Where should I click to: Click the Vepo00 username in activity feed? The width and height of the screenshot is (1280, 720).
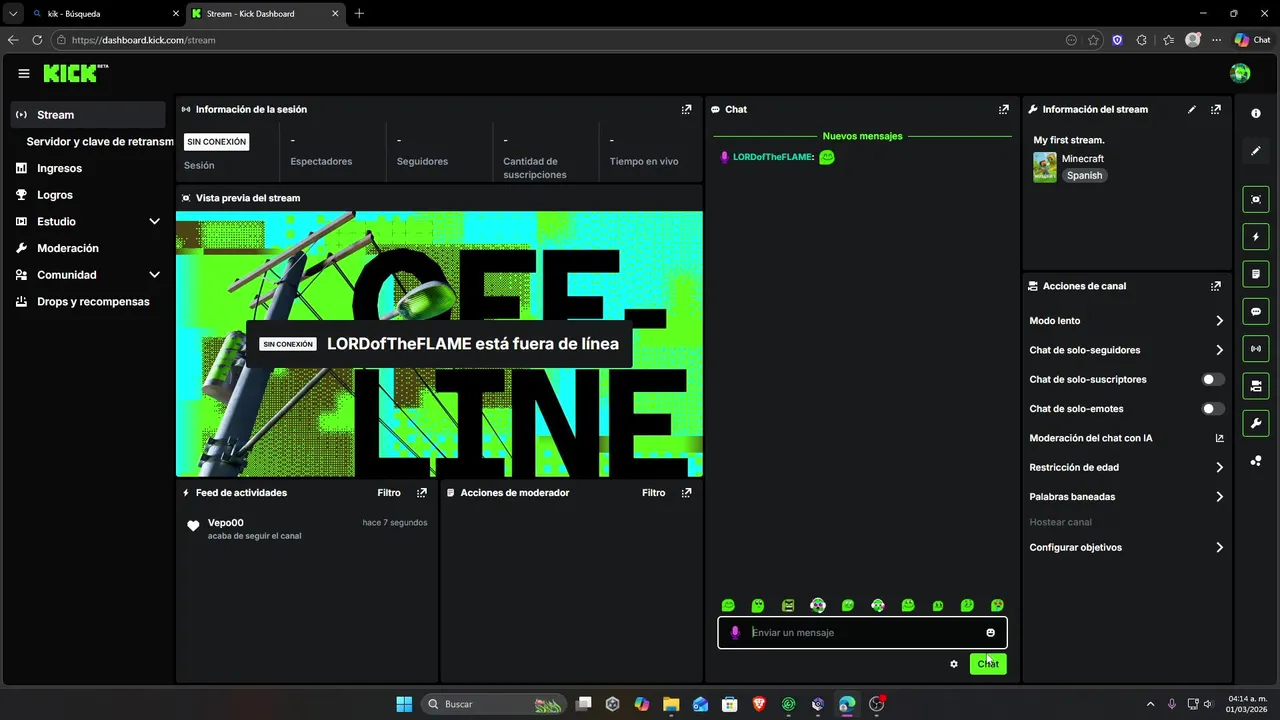226,523
